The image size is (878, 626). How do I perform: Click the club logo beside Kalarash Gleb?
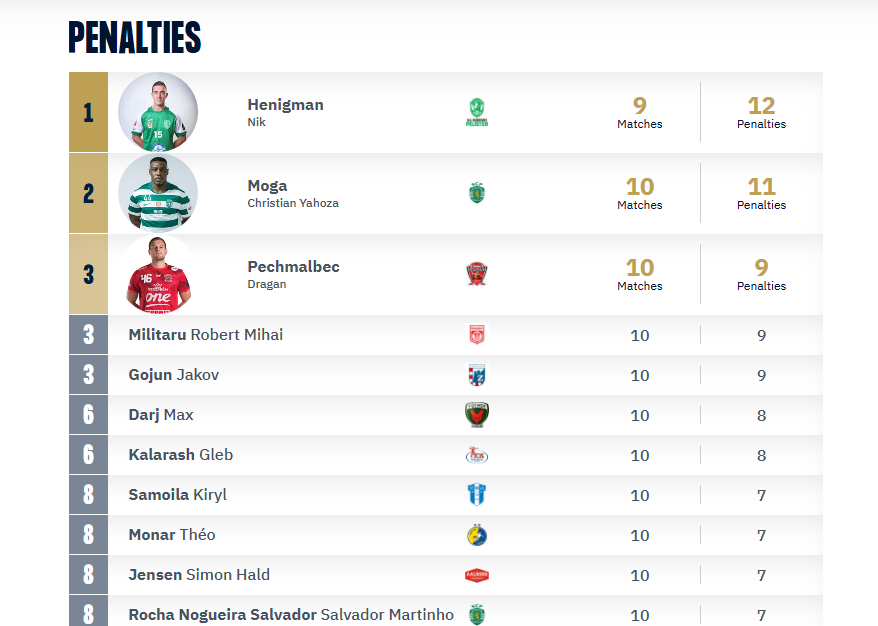click(477, 455)
